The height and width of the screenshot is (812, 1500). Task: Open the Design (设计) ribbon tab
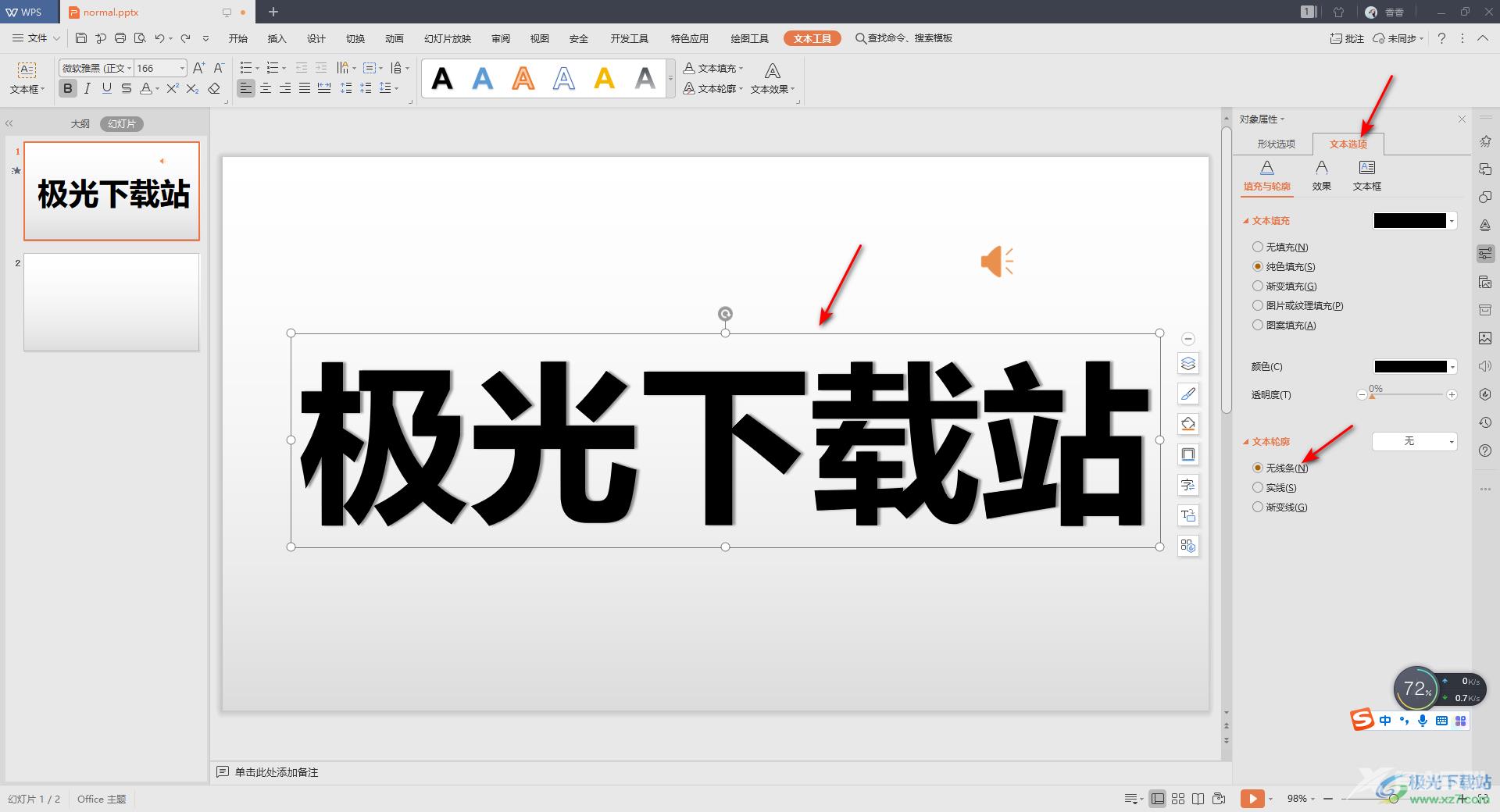pos(316,38)
